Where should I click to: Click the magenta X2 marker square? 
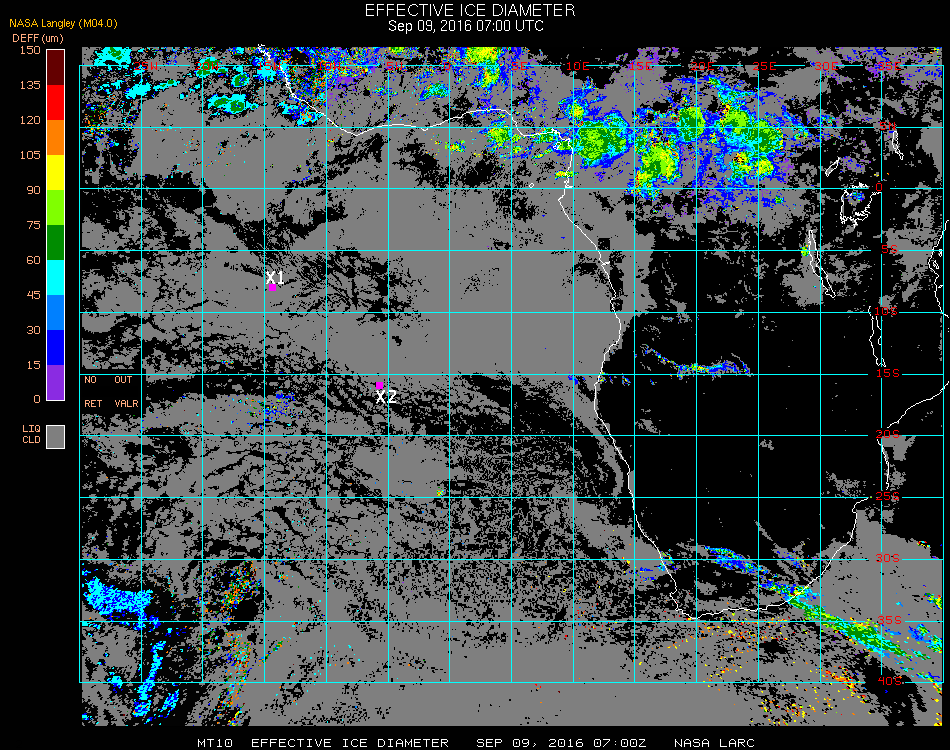point(379,385)
